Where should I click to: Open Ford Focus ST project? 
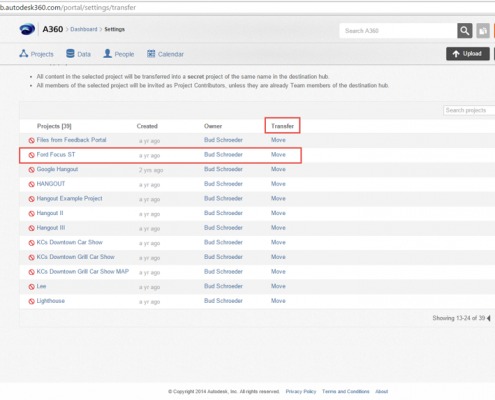coord(56,155)
